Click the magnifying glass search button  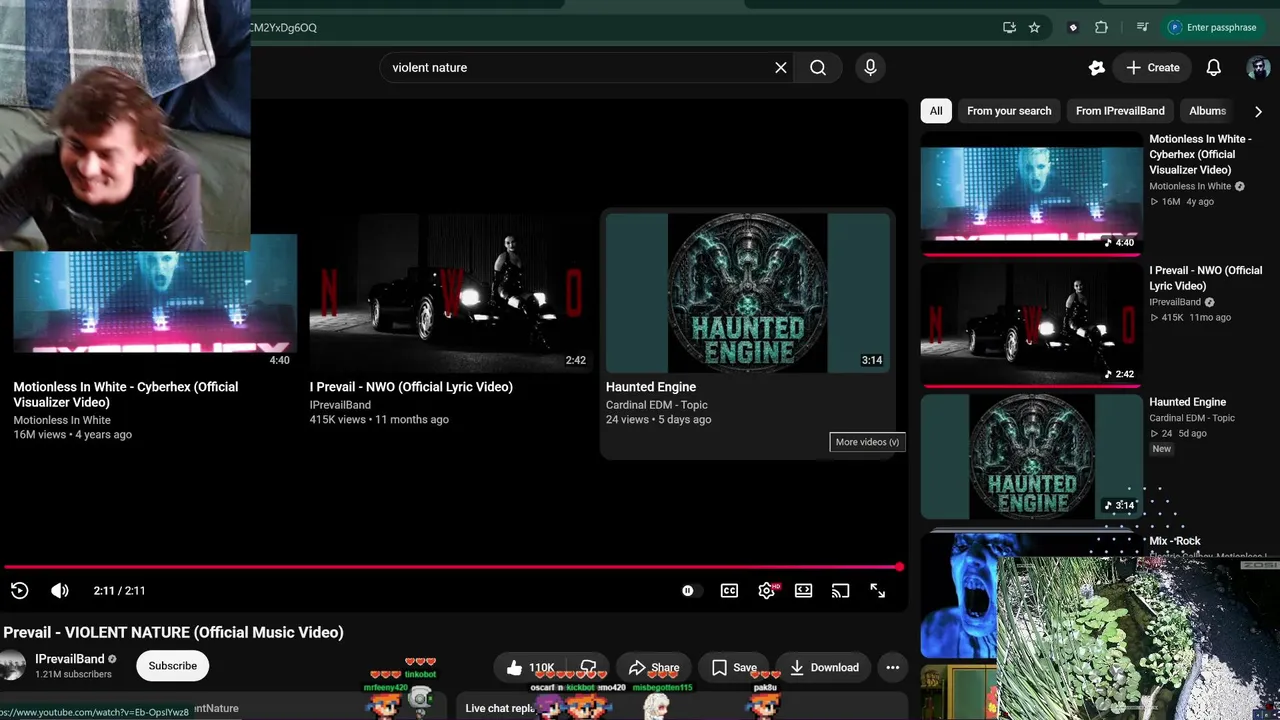pyautogui.click(x=818, y=68)
